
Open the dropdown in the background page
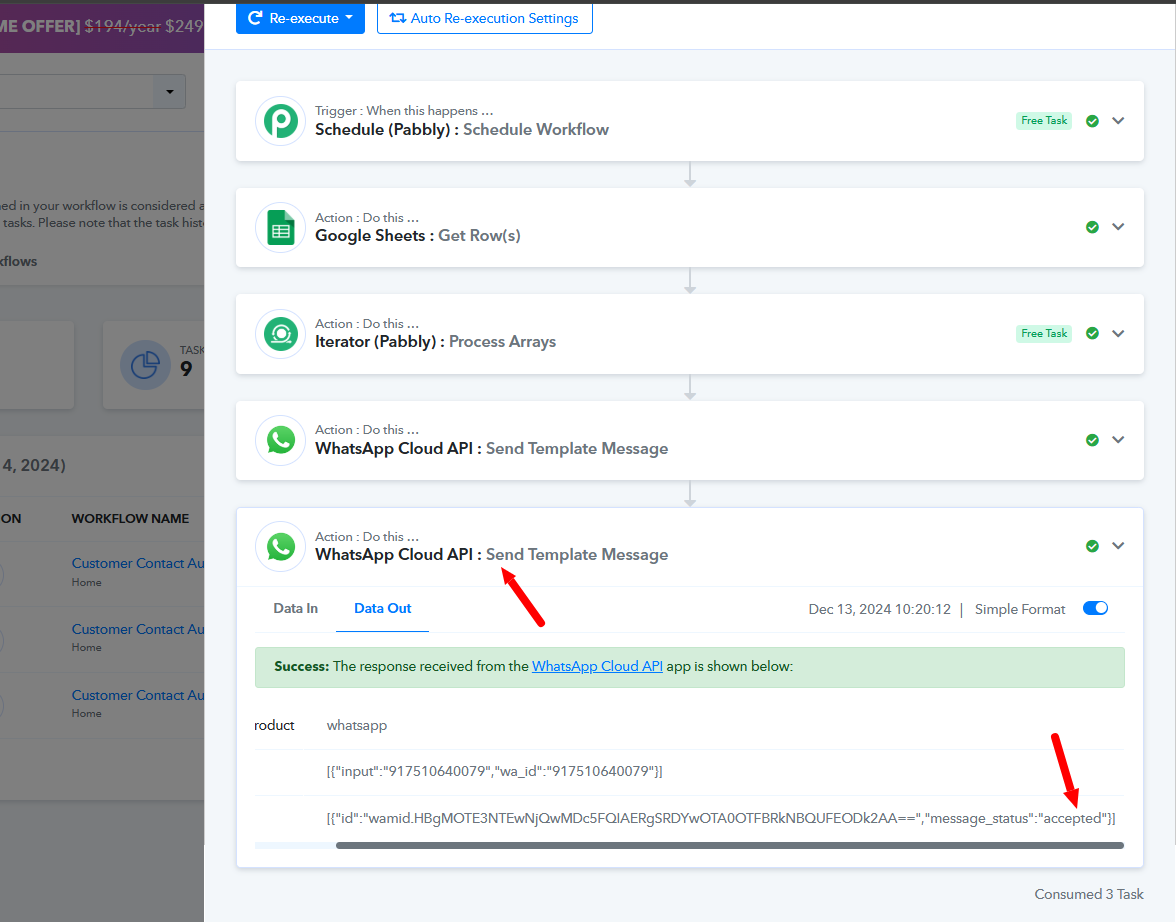(x=170, y=92)
